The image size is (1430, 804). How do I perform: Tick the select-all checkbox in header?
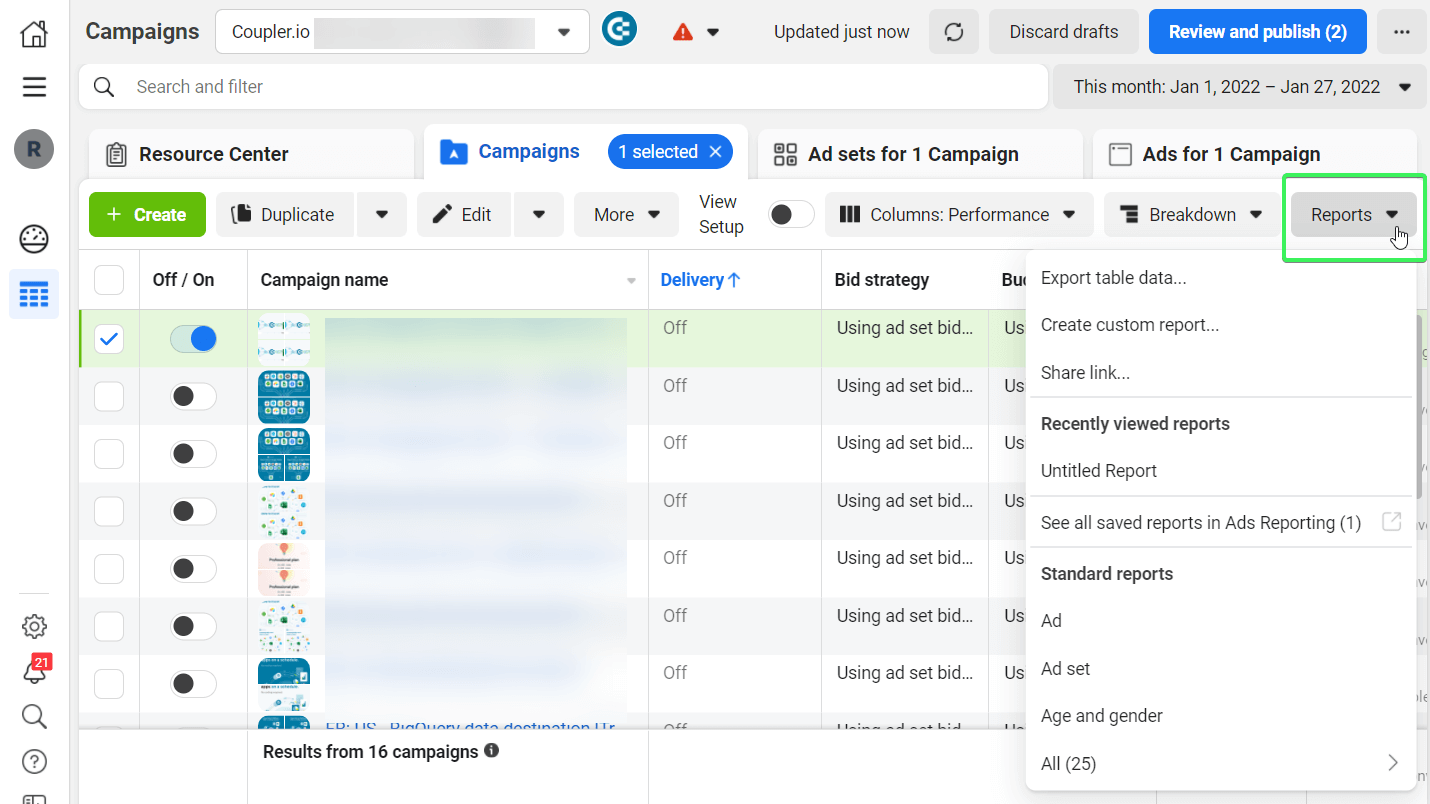[109, 280]
